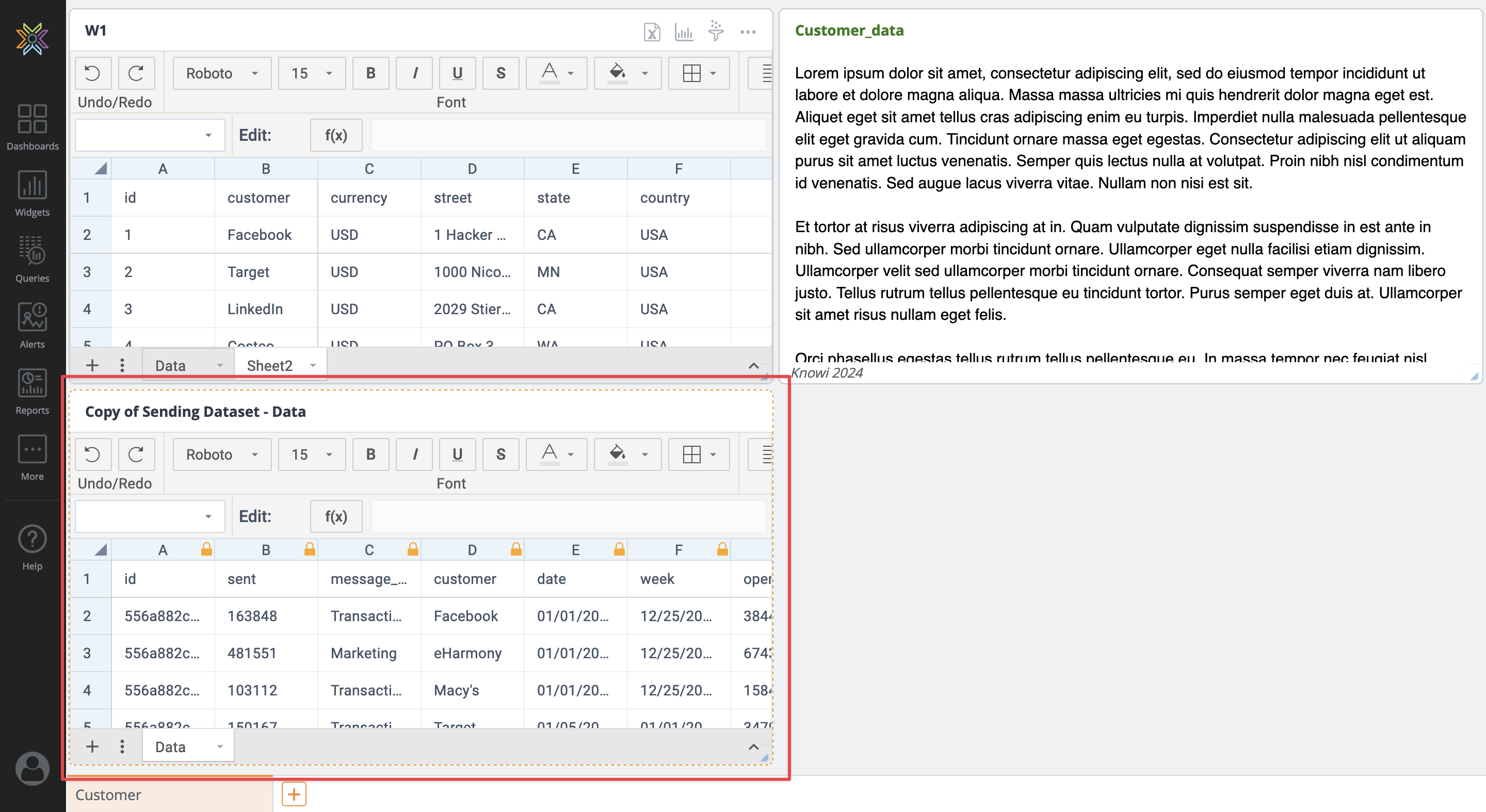Click the Undo icon in Copy of Sending Dataset
This screenshot has width=1486, height=812.
(x=93, y=454)
